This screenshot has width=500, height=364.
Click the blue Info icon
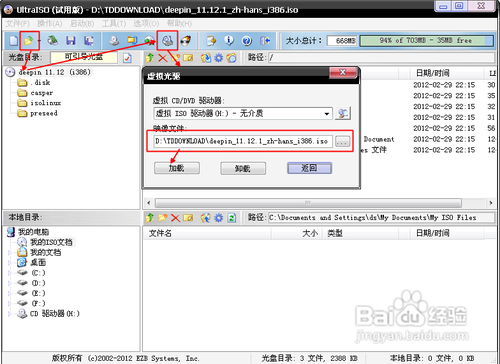point(229,41)
